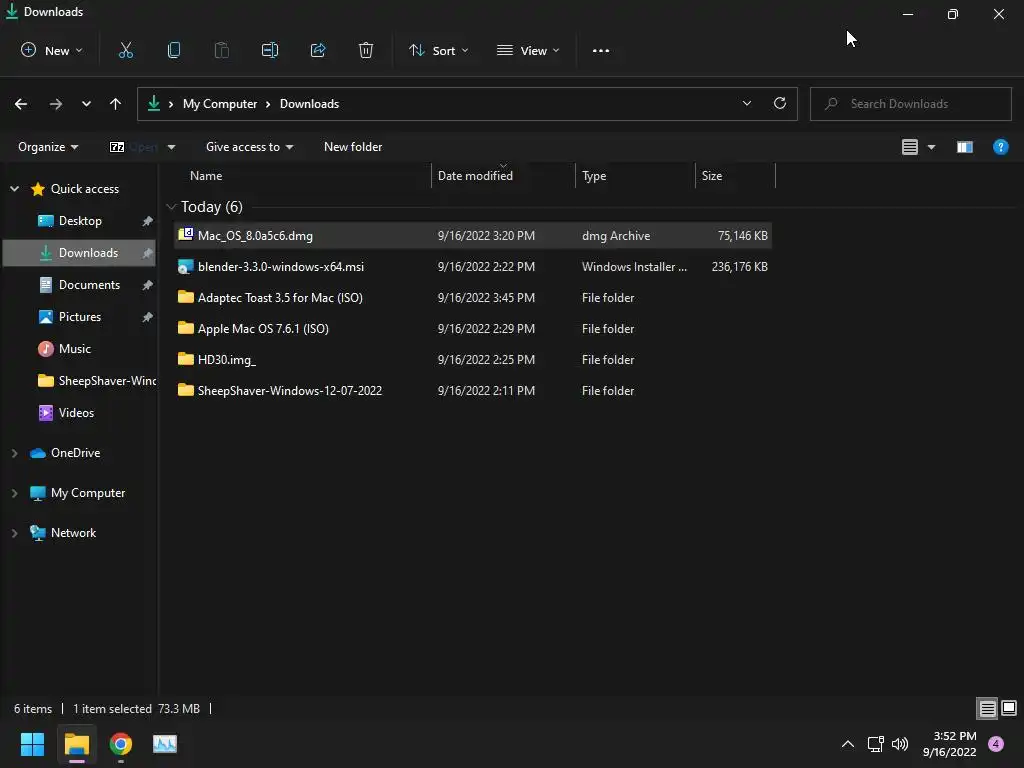This screenshot has height=768, width=1024.
Task: Click the Paste clipboard icon
Action: pyautogui.click(x=221, y=50)
